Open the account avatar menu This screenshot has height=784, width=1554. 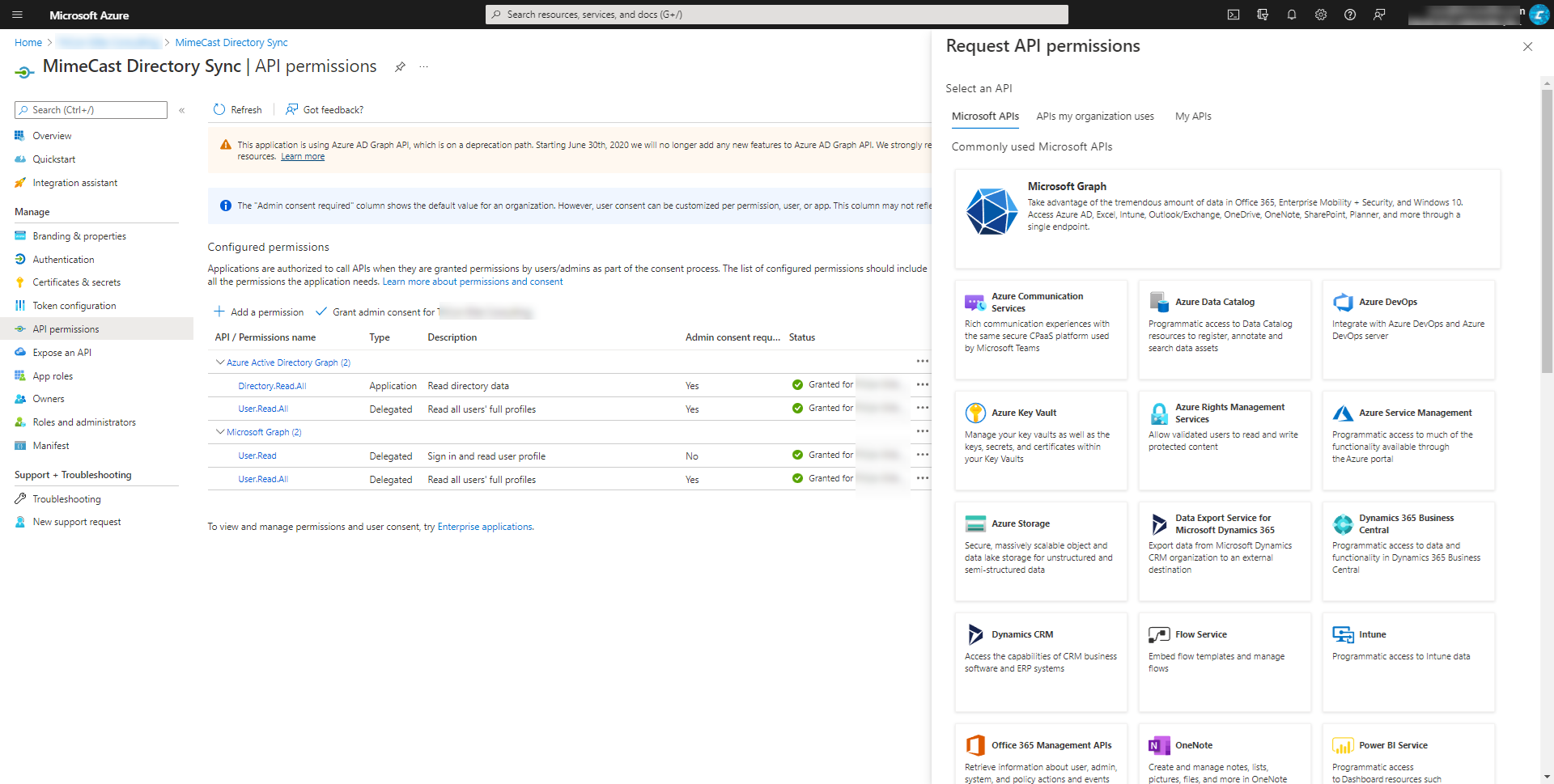1539,15
